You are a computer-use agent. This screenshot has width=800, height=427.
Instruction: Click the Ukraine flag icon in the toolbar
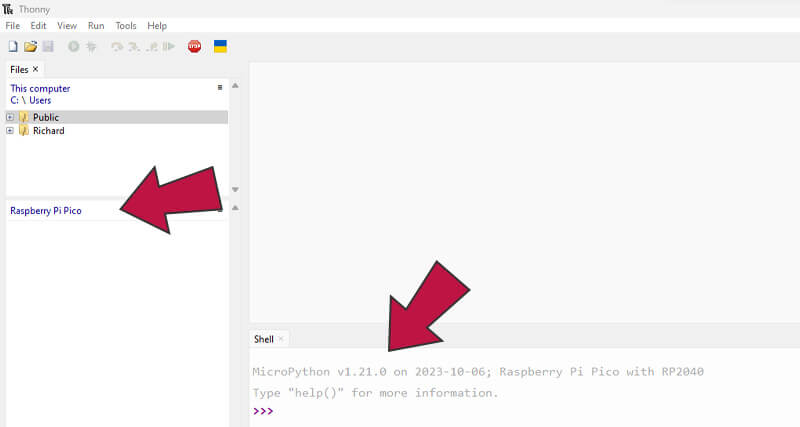220,46
